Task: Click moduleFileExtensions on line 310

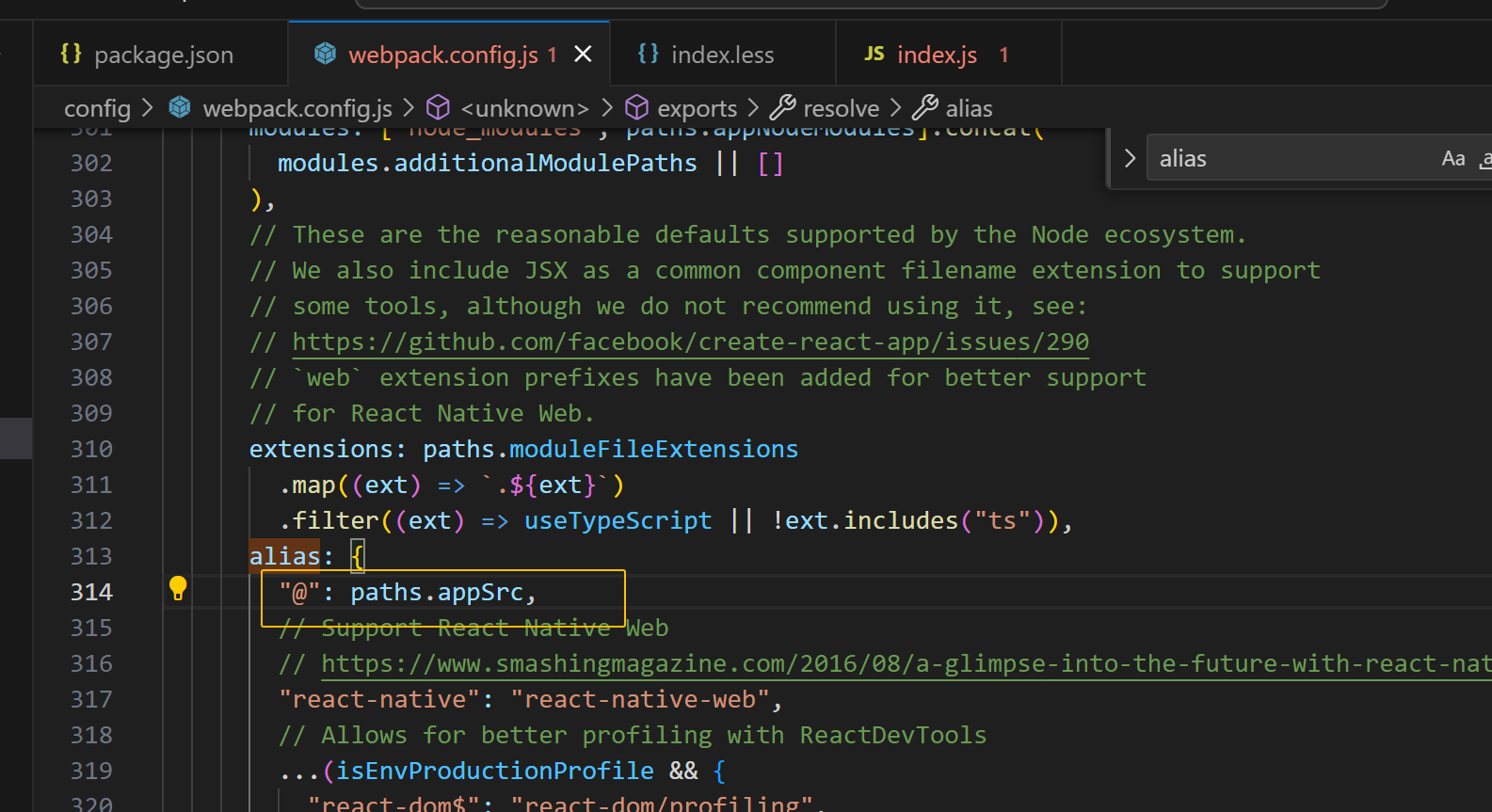Action: coord(653,449)
